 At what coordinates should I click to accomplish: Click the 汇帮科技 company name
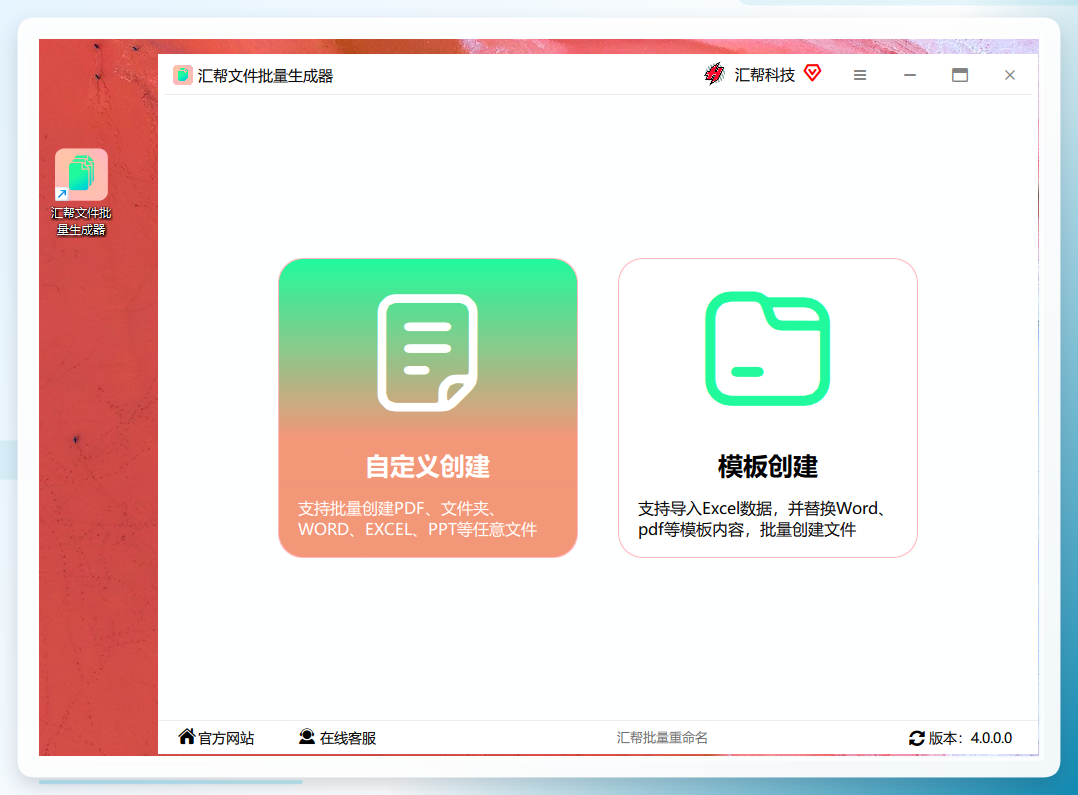tap(764, 75)
